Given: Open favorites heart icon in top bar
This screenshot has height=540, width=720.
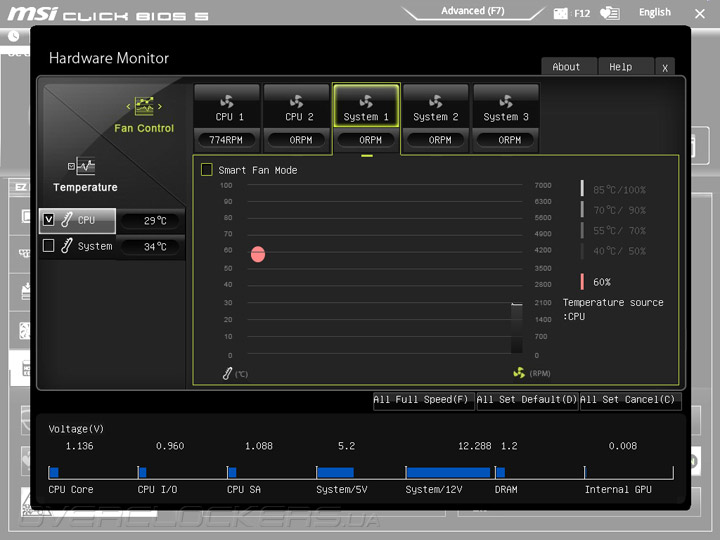Looking at the screenshot, I should (x=610, y=13).
